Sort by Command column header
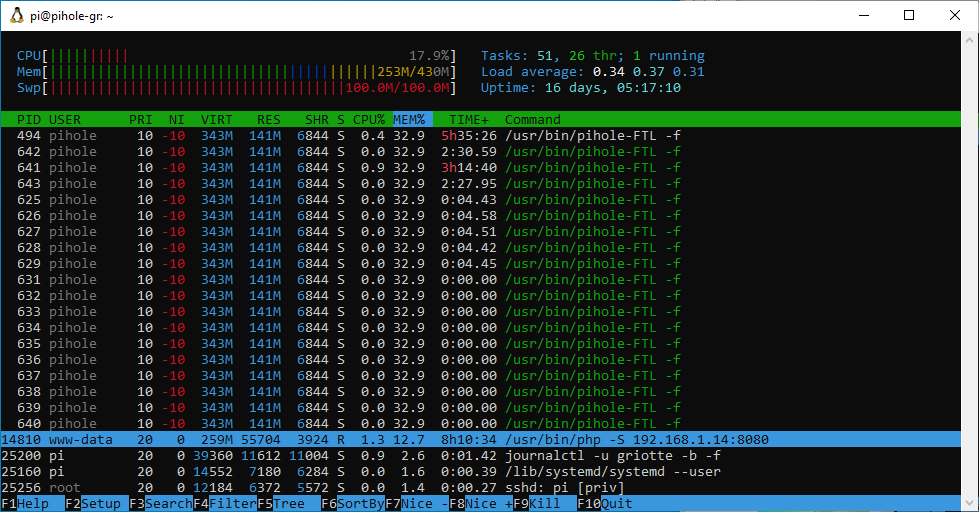979x512 pixels. (x=533, y=119)
